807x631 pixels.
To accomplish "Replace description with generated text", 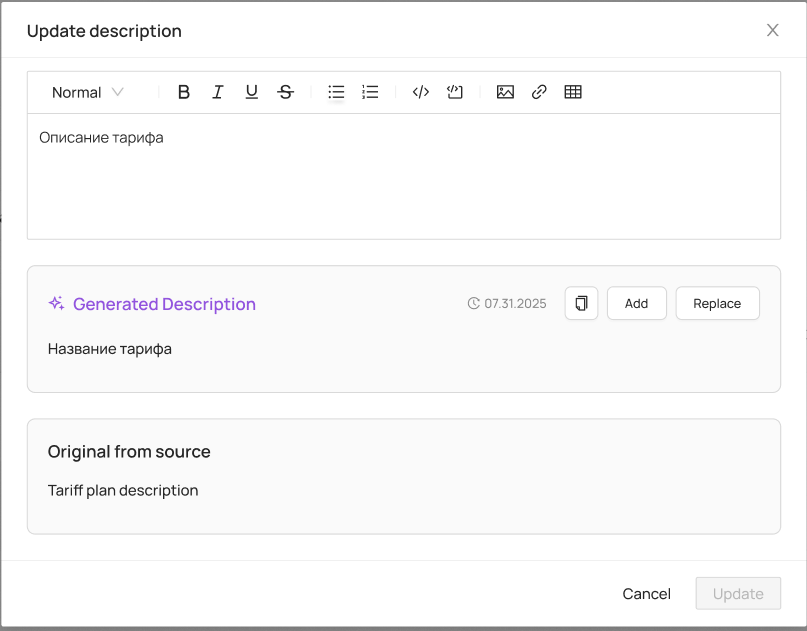I will (x=717, y=303).
